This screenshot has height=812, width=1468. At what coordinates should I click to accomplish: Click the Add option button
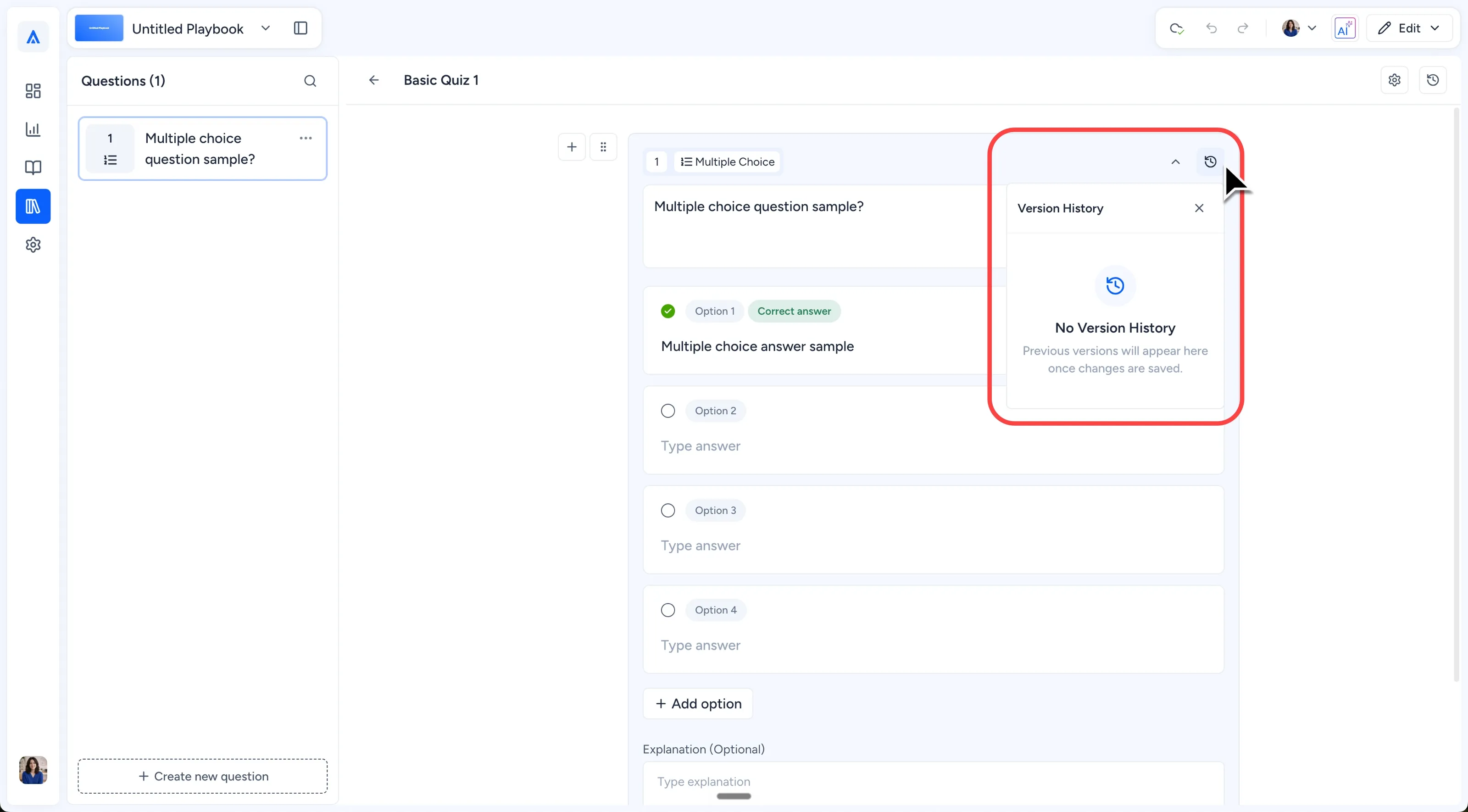tap(698, 704)
